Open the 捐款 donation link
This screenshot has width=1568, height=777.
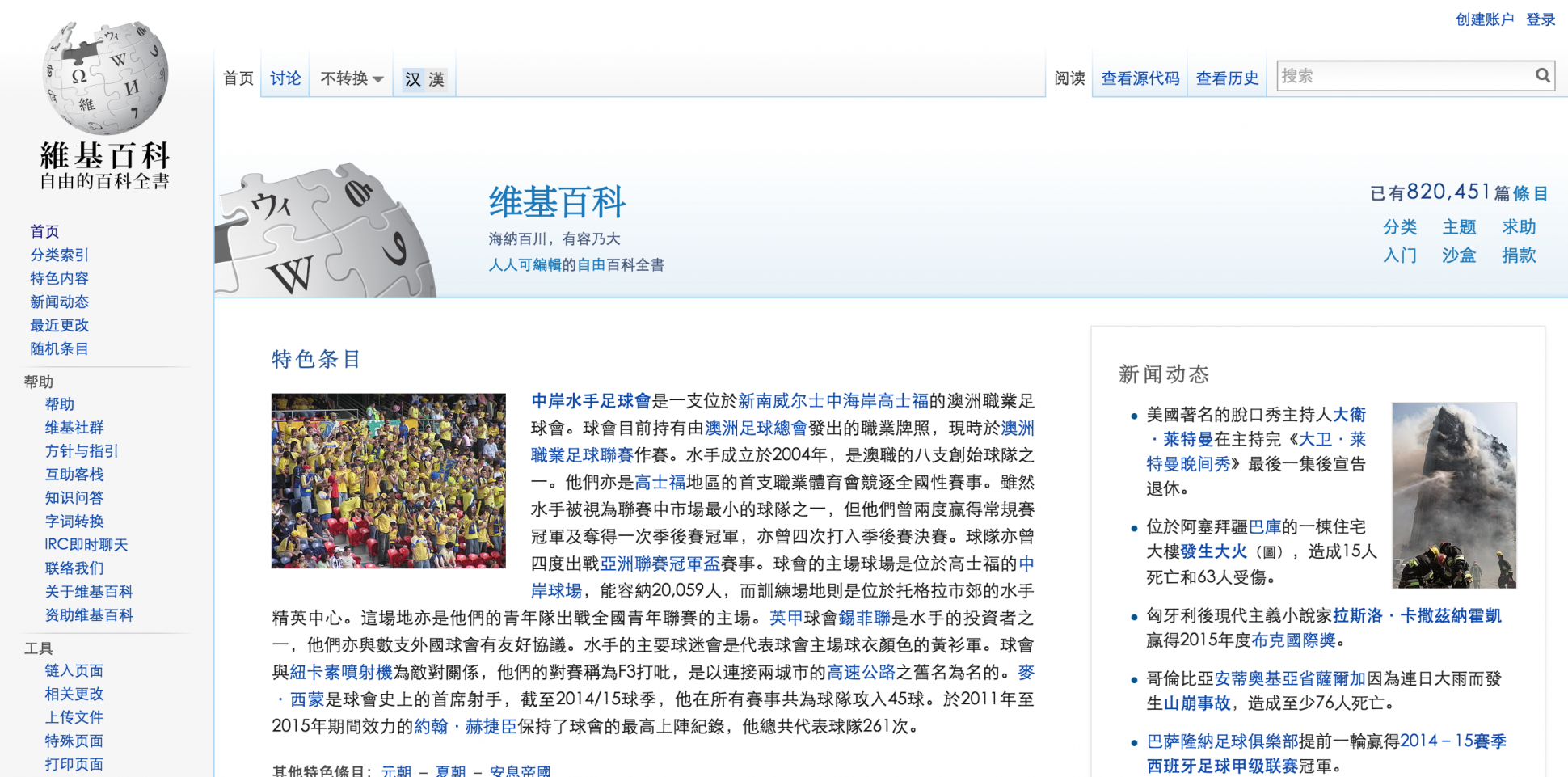(1519, 255)
